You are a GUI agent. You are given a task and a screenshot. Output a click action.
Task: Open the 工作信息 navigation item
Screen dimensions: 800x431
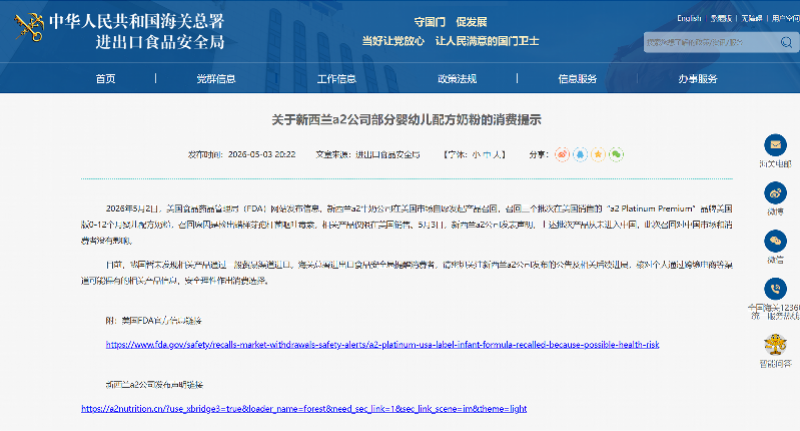pyautogui.click(x=336, y=79)
